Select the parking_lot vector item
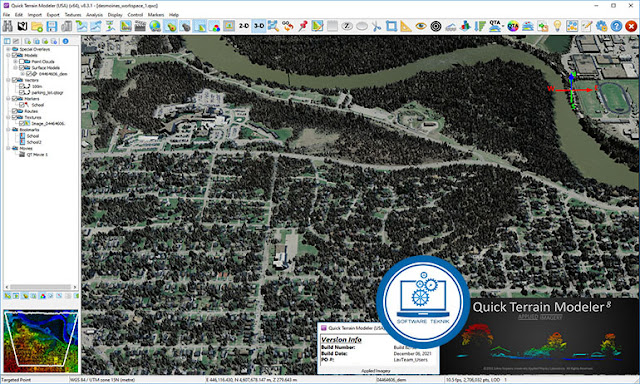Viewport: 640px width, 384px height. 47,93
